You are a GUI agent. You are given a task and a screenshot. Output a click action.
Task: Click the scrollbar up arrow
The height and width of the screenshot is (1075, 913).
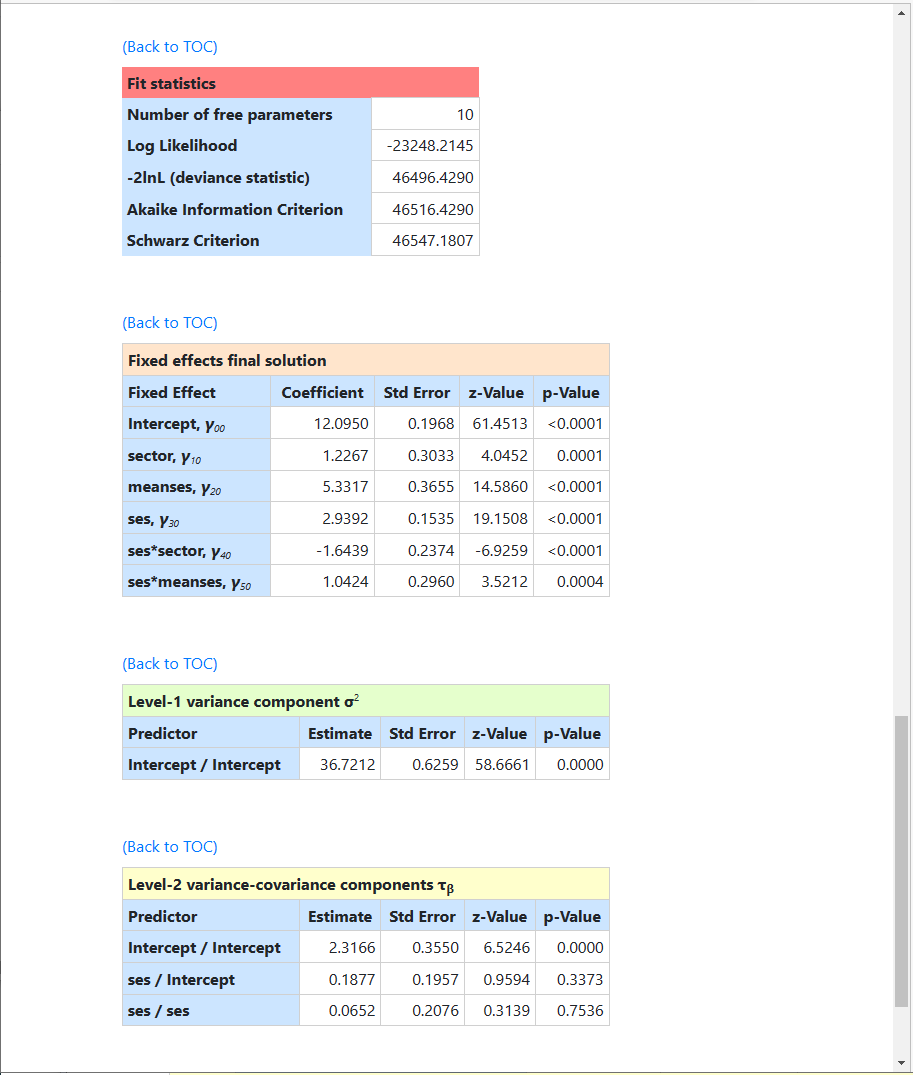tap(903, 12)
